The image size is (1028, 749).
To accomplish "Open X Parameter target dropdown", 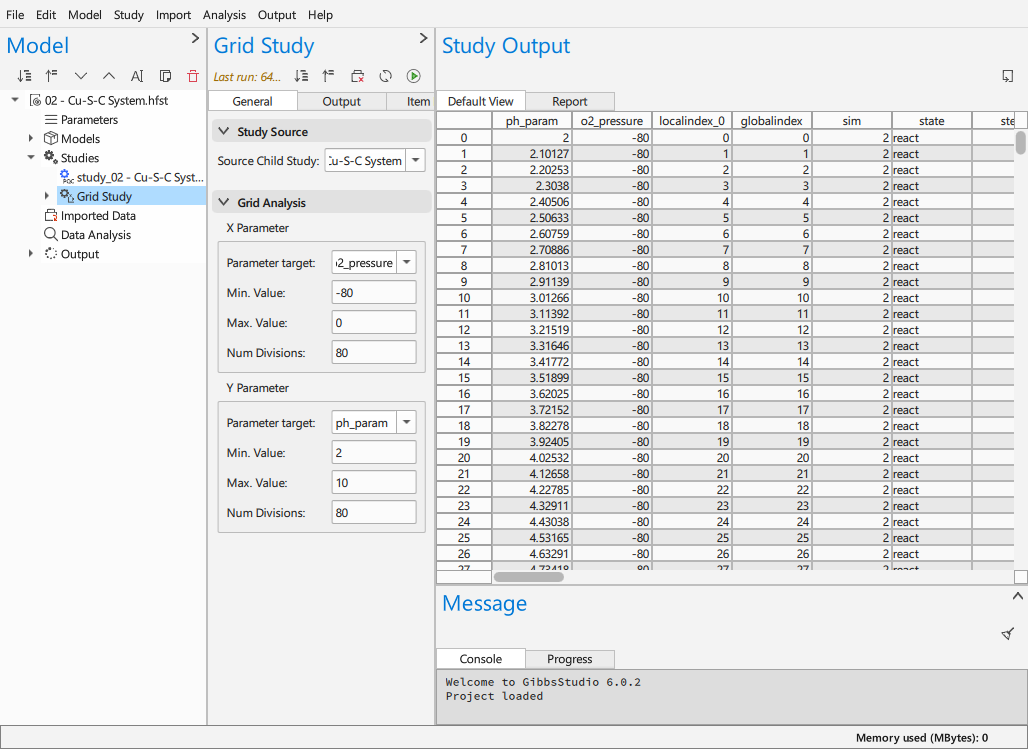I will [x=406, y=262].
